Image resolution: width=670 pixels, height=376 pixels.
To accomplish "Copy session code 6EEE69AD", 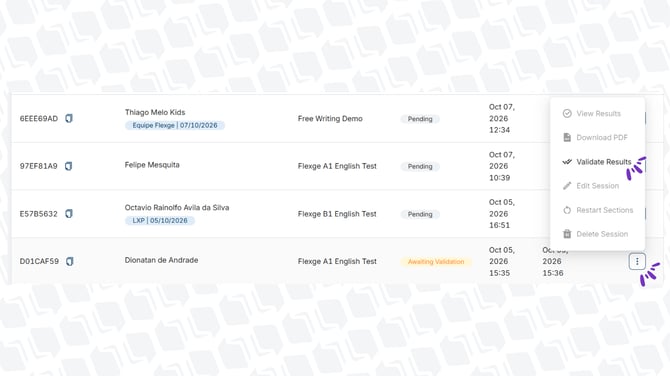I will [x=69, y=118].
